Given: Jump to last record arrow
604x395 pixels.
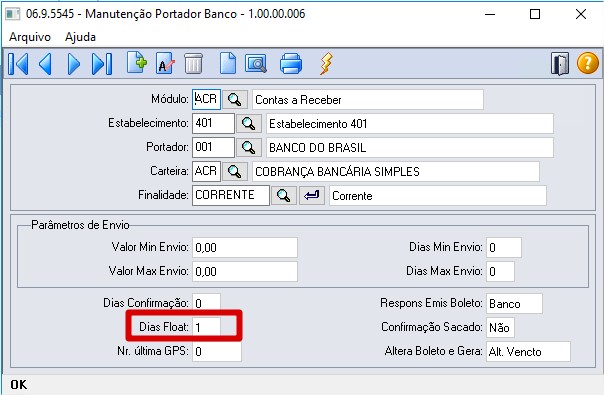Looking at the screenshot, I should (x=102, y=64).
